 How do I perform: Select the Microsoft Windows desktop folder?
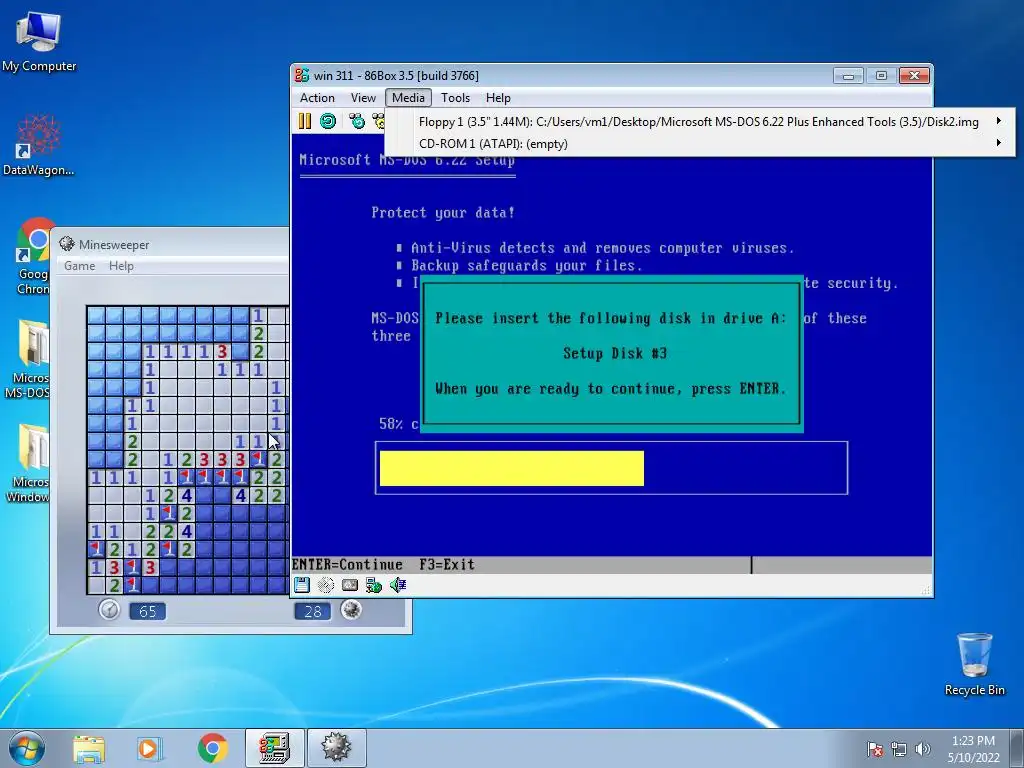click(27, 463)
